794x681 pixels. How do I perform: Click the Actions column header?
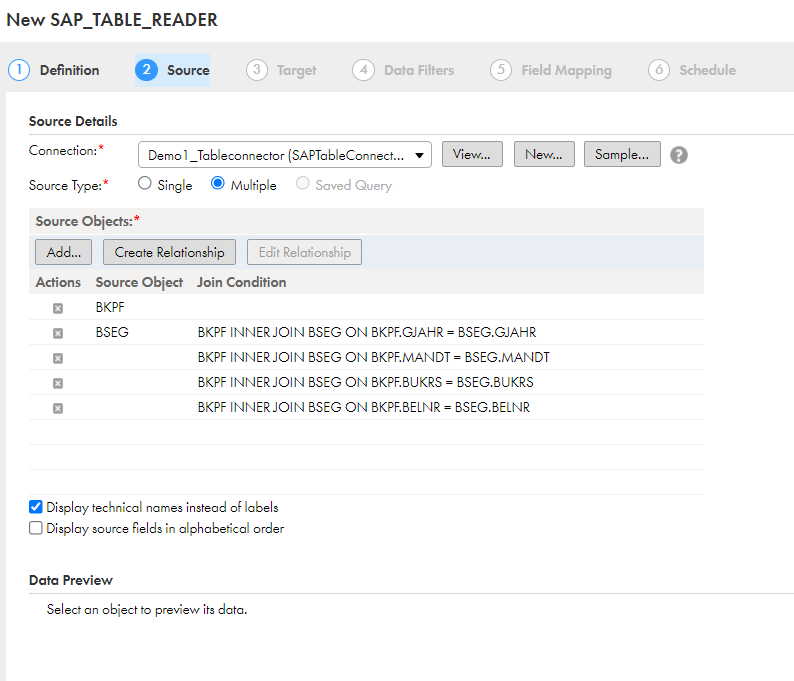(x=58, y=282)
